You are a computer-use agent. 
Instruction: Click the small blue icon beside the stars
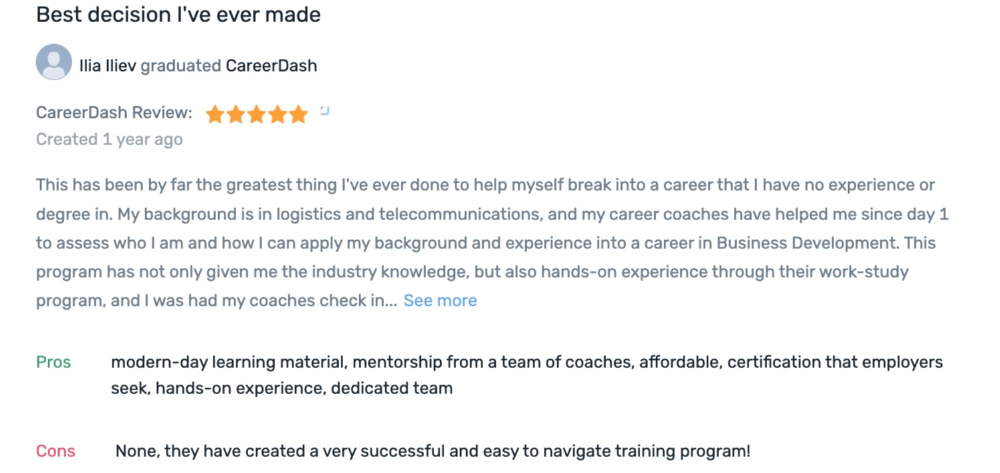click(x=325, y=110)
